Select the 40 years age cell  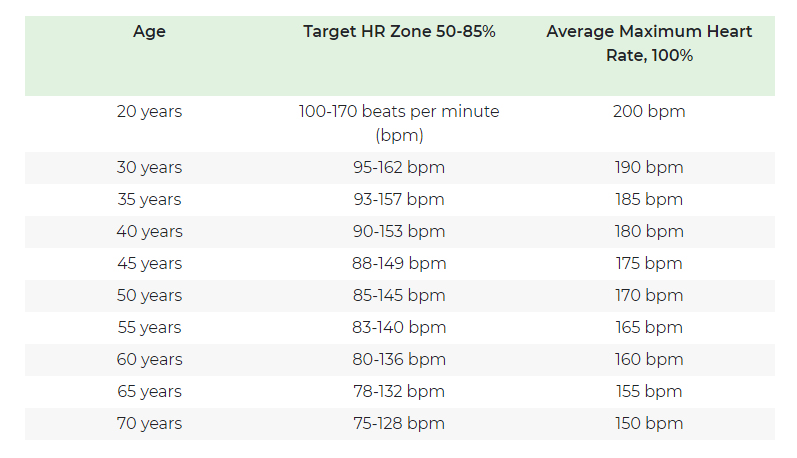[x=149, y=232]
